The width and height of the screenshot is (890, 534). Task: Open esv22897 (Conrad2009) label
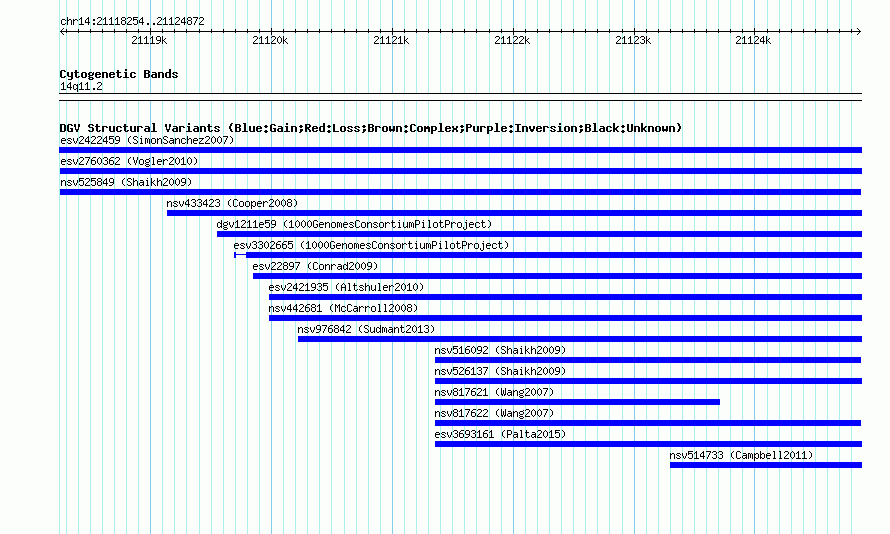pyautogui.click(x=315, y=266)
